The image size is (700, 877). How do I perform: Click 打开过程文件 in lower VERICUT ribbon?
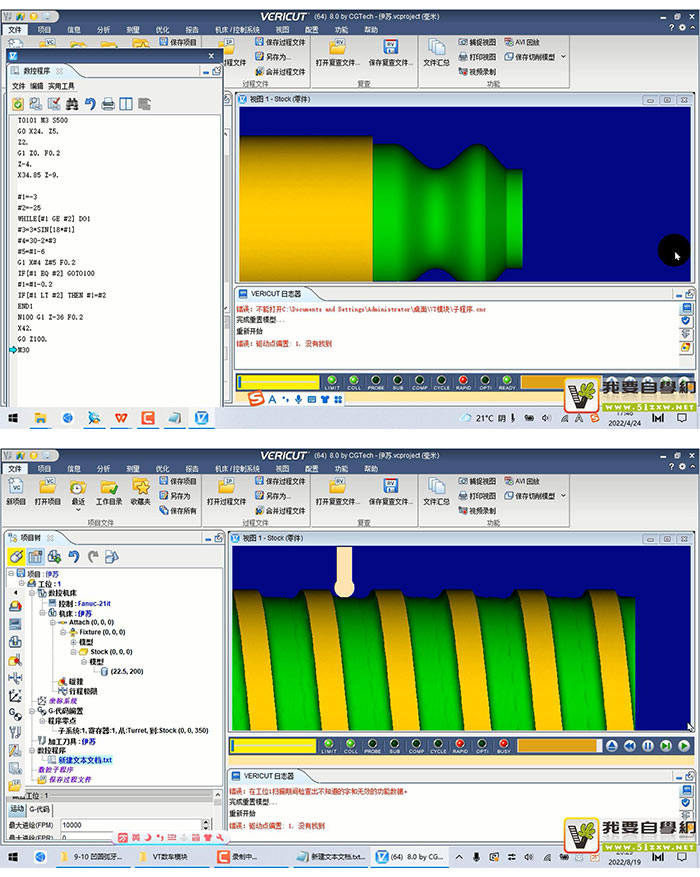226,493
